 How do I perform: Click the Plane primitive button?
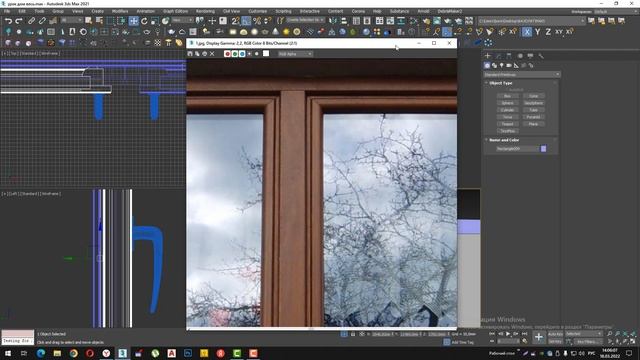click(x=533, y=124)
